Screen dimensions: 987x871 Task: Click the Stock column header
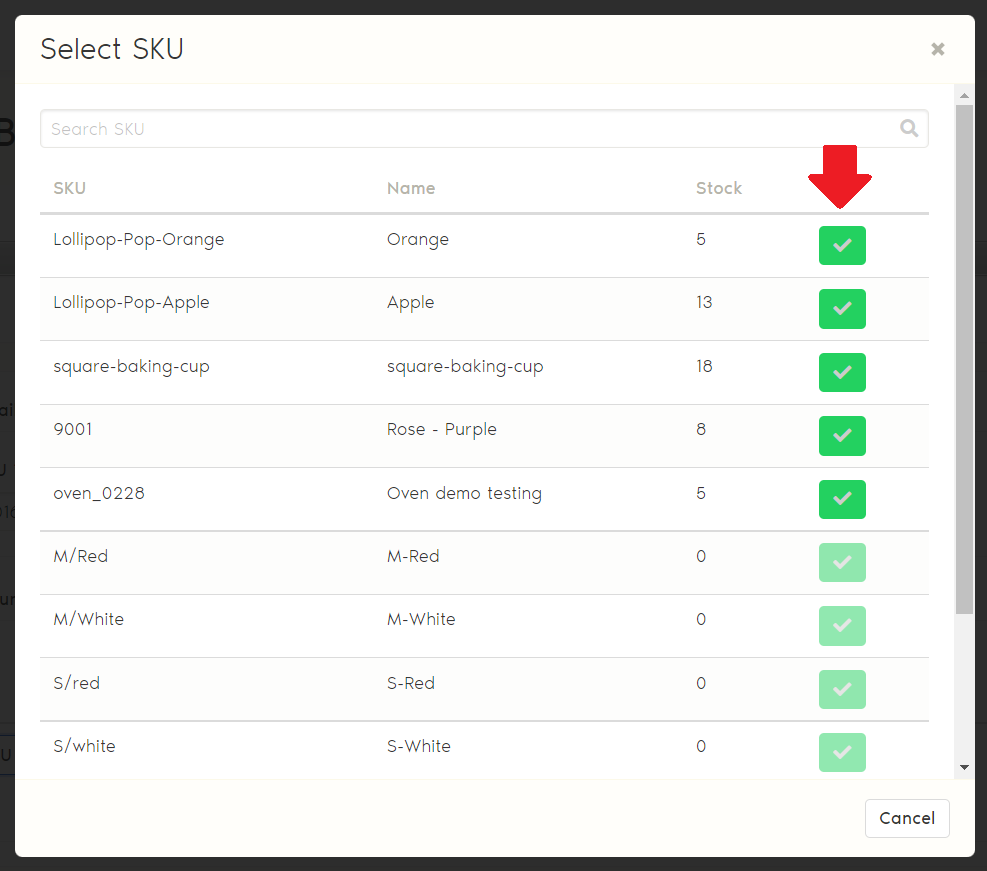719,188
